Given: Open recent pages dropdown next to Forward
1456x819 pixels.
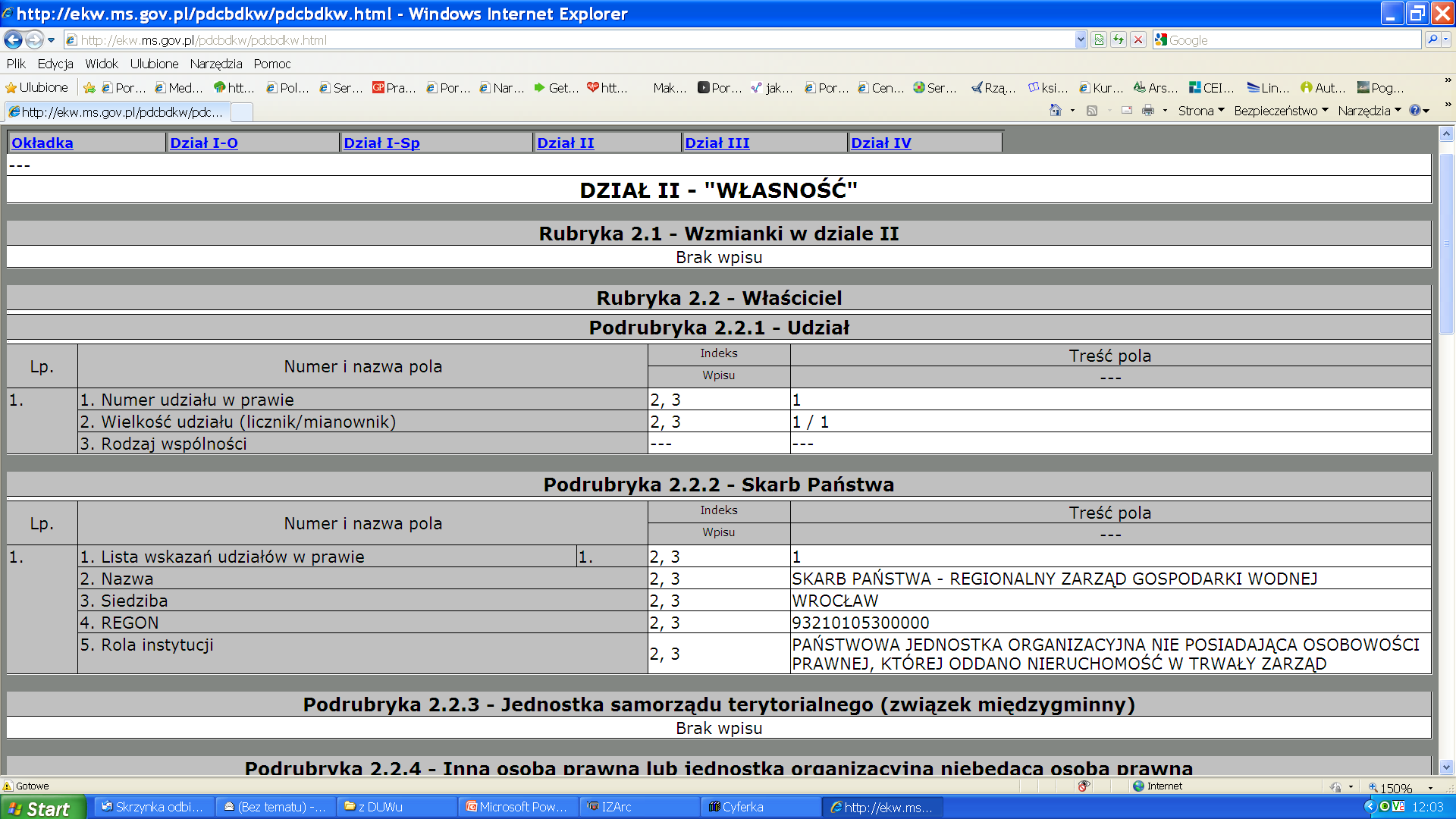Looking at the screenshot, I should click(x=52, y=40).
